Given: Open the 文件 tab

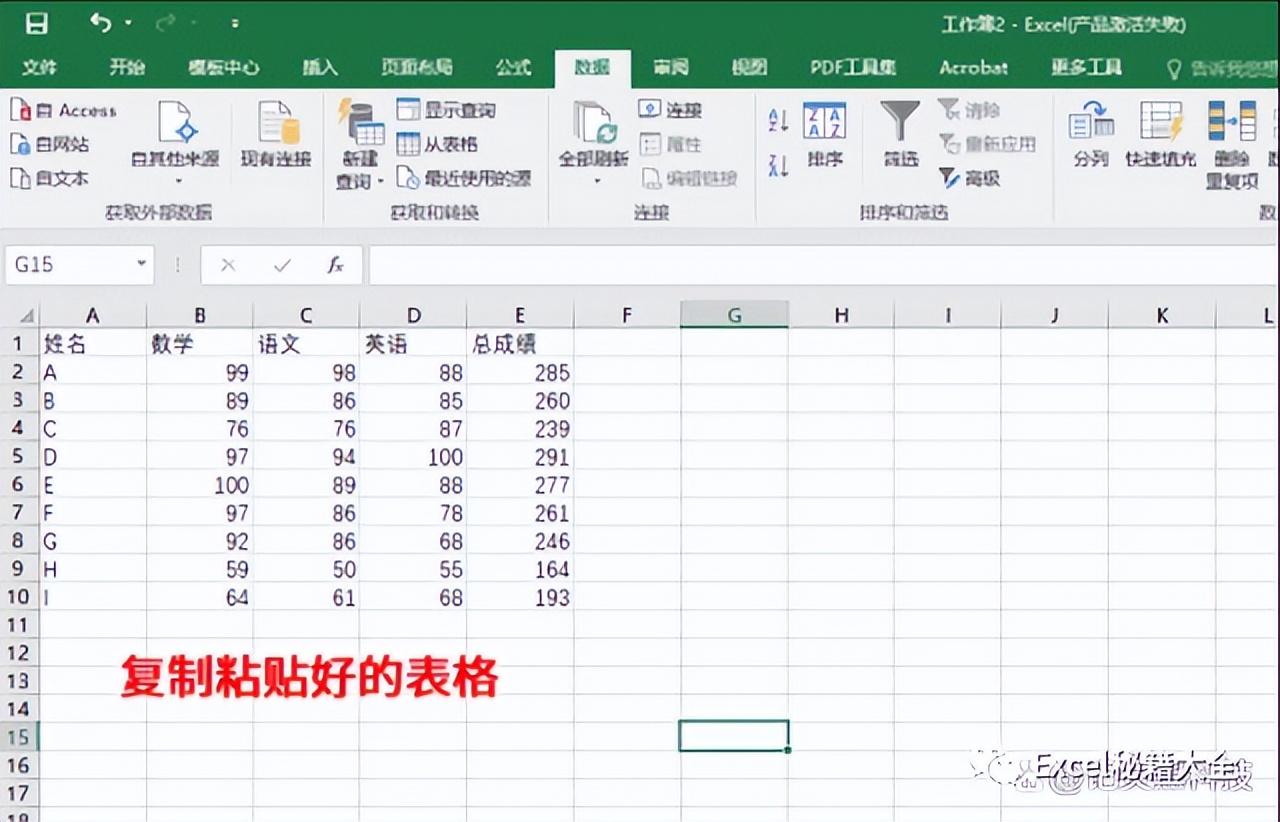Looking at the screenshot, I should (39, 67).
